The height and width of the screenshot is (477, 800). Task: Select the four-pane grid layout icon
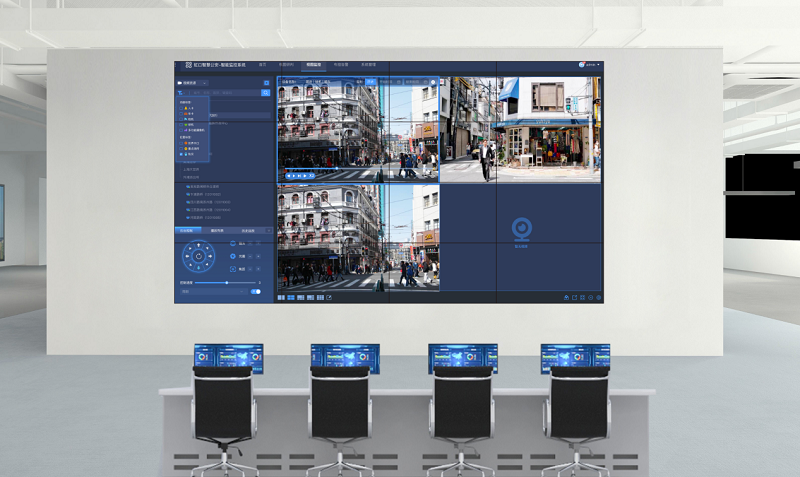tap(292, 297)
